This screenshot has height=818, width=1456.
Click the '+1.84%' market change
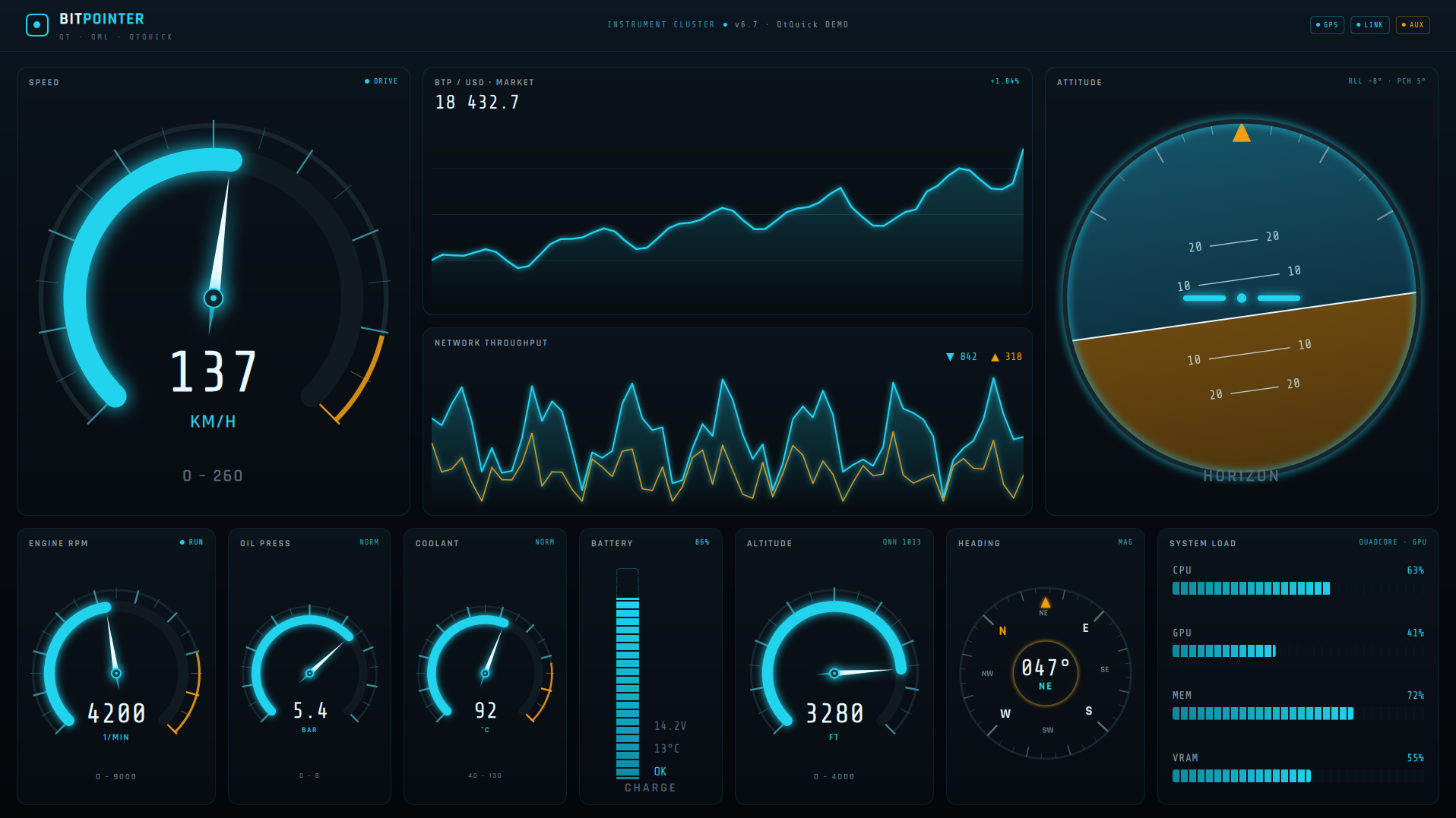click(x=1005, y=81)
